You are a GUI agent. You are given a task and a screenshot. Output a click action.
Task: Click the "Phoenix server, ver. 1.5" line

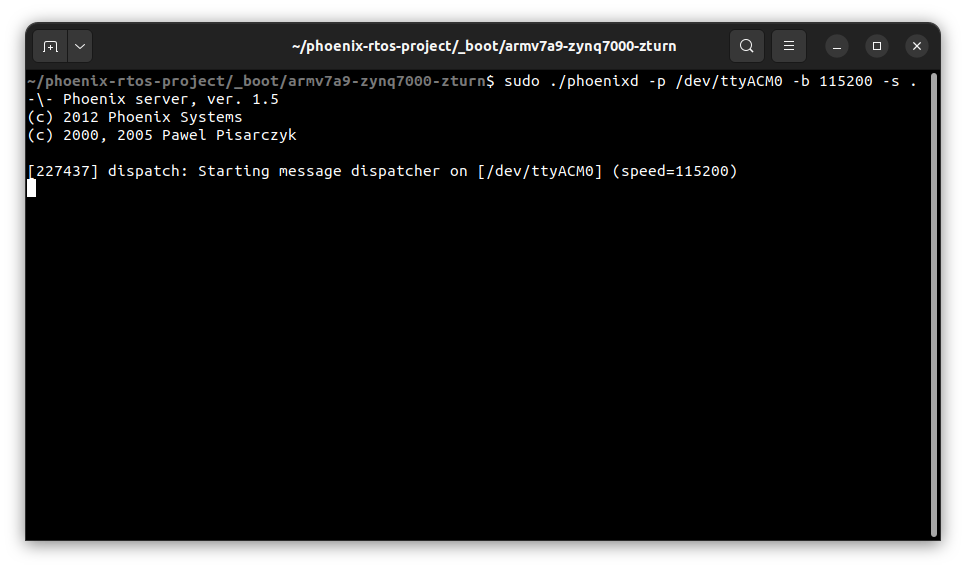coord(171,99)
